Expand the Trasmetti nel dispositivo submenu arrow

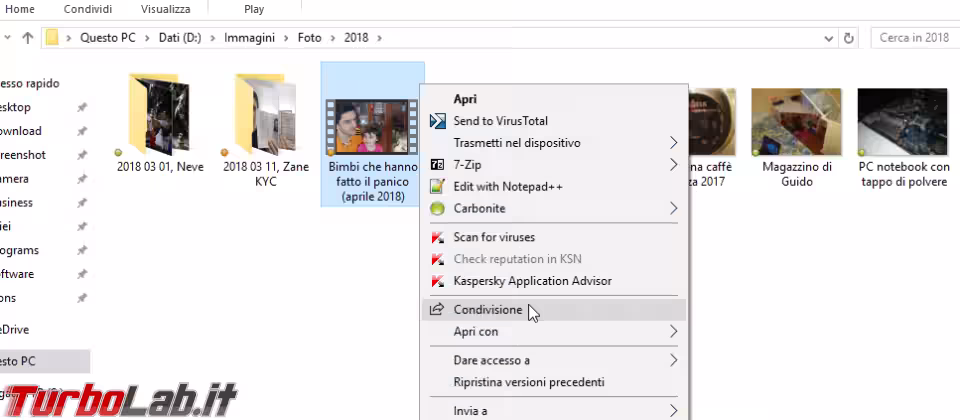pyautogui.click(x=673, y=143)
